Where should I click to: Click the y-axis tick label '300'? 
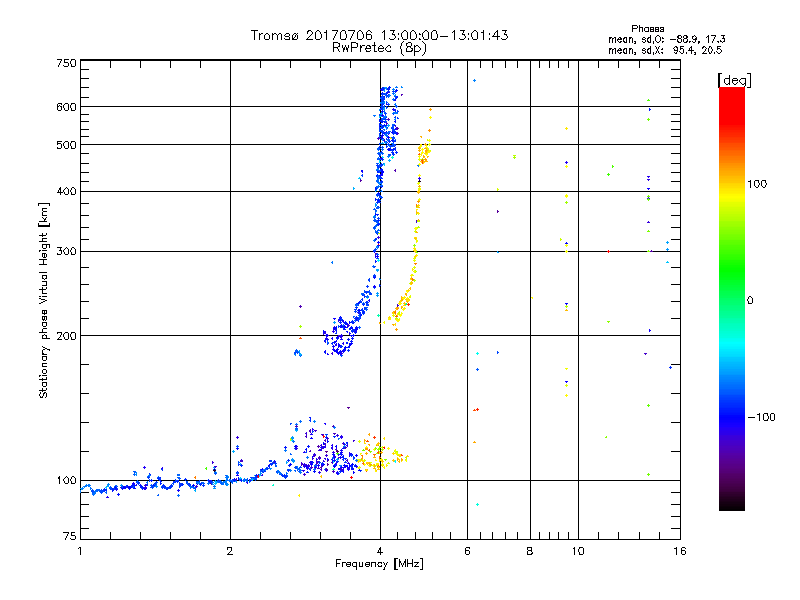click(66, 252)
